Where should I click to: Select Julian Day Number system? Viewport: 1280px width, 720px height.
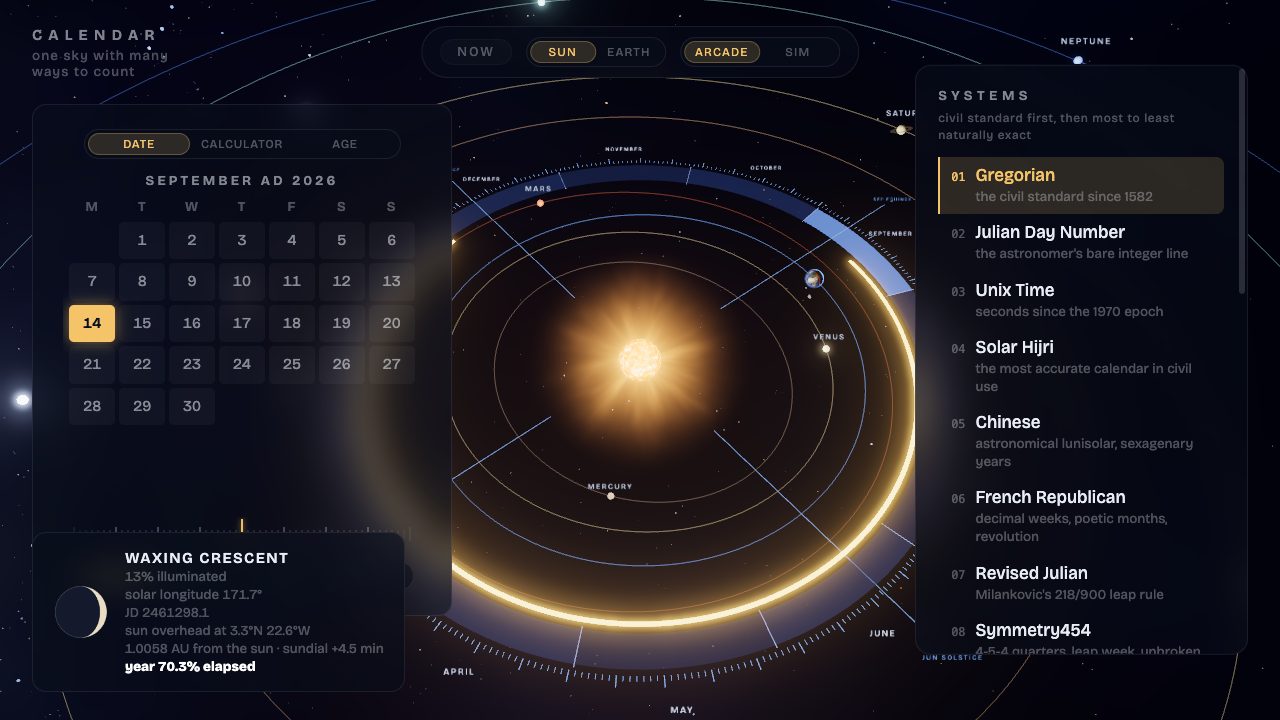pos(1081,242)
